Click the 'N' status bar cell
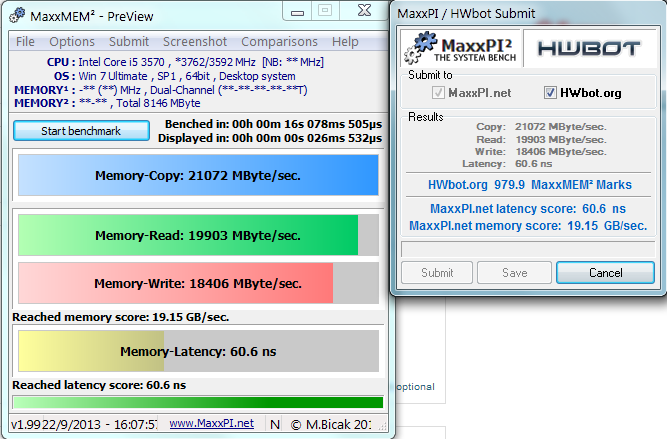The height and width of the screenshot is (439, 667). (x=275, y=424)
